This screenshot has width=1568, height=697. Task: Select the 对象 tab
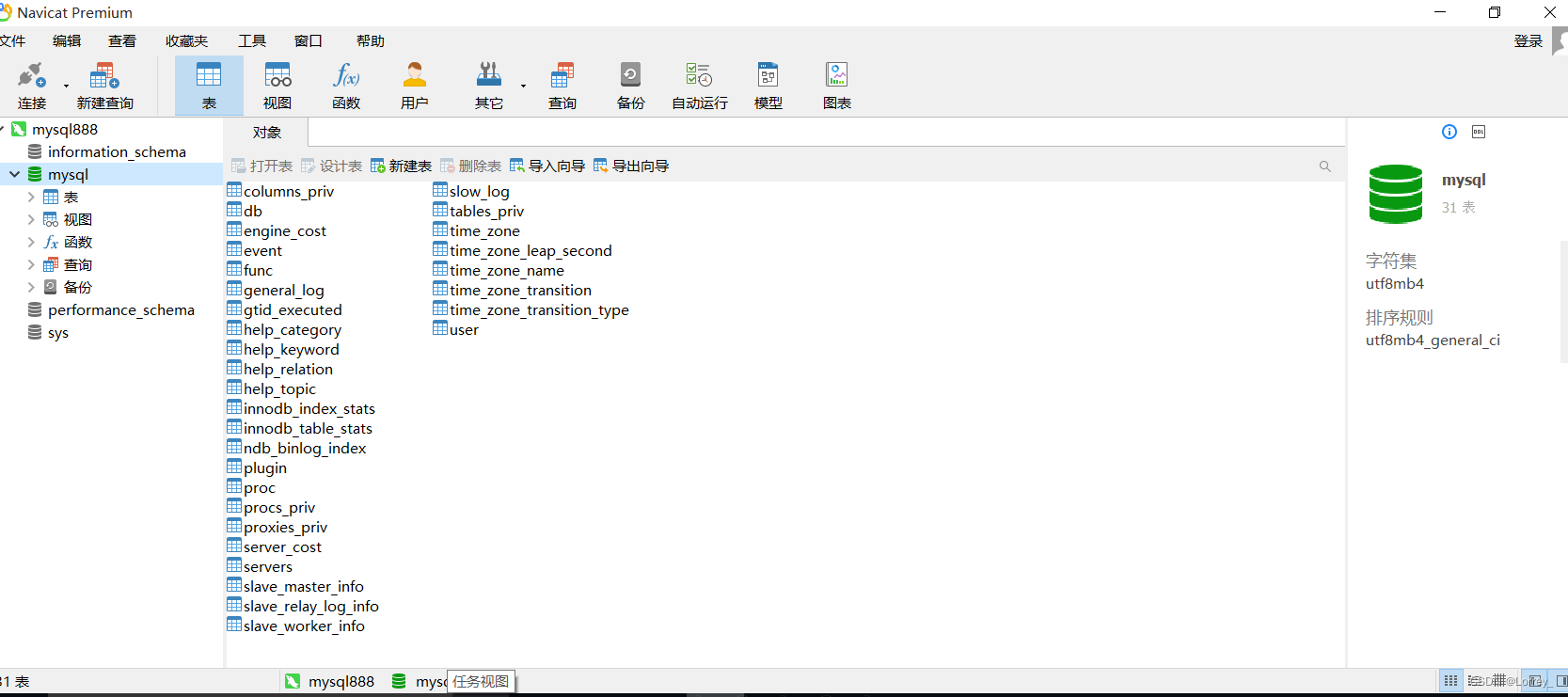pos(267,133)
